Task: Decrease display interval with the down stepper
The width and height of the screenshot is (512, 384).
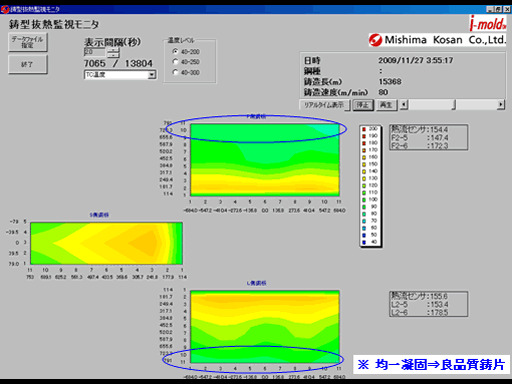Action: pos(113,55)
